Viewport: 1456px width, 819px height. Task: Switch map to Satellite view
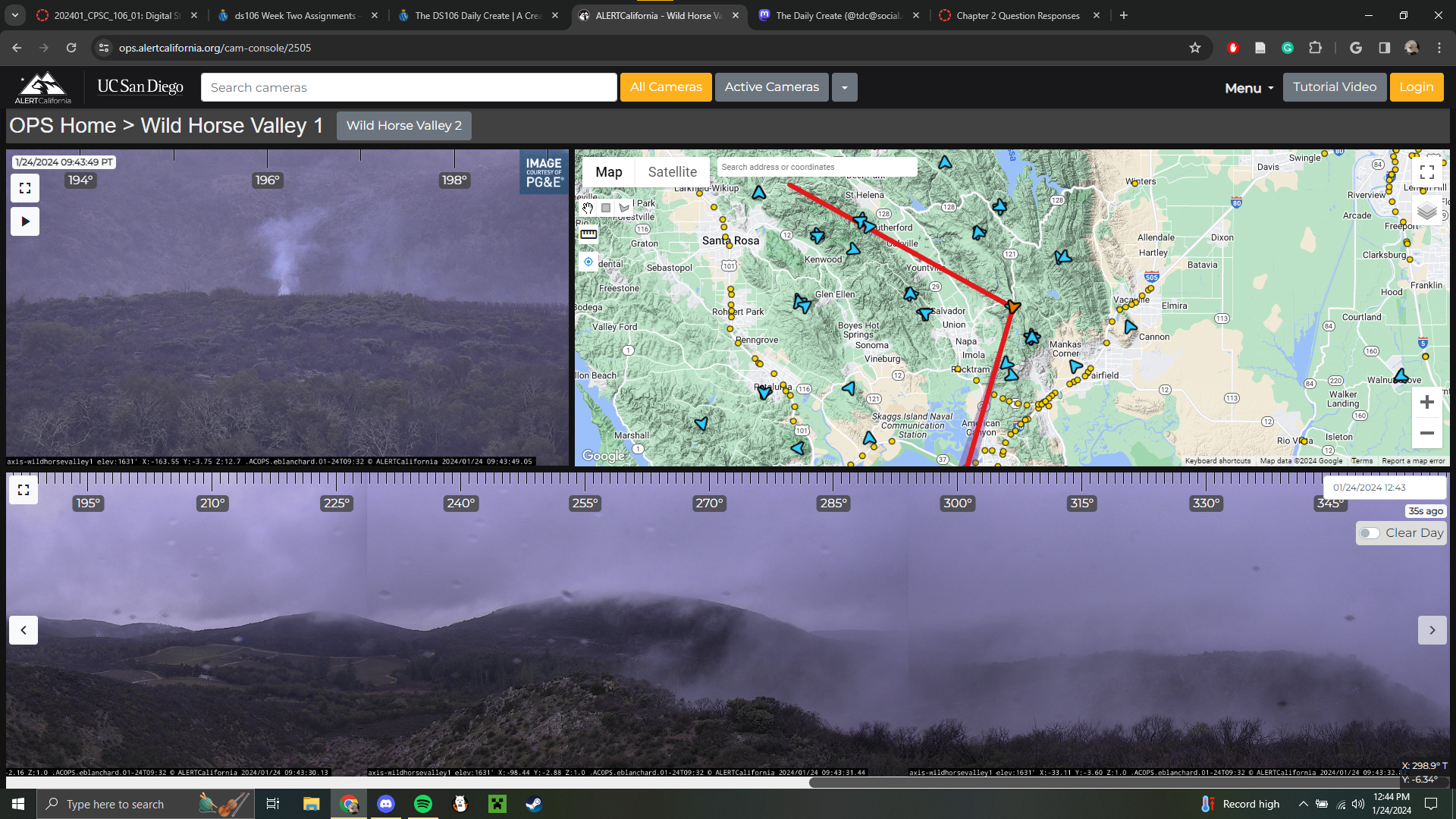coord(672,172)
